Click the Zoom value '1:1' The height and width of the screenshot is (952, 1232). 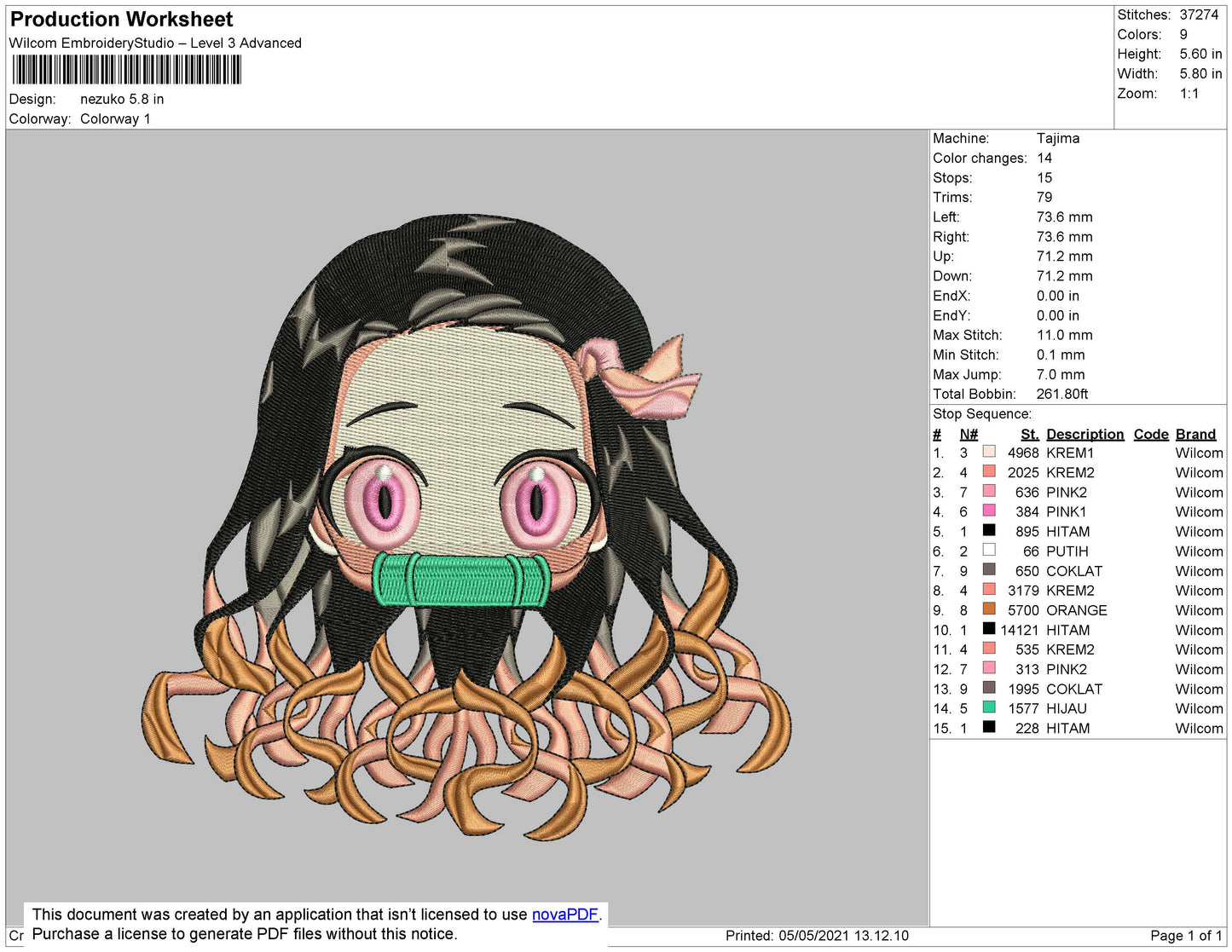click(x=1189, y=94)
